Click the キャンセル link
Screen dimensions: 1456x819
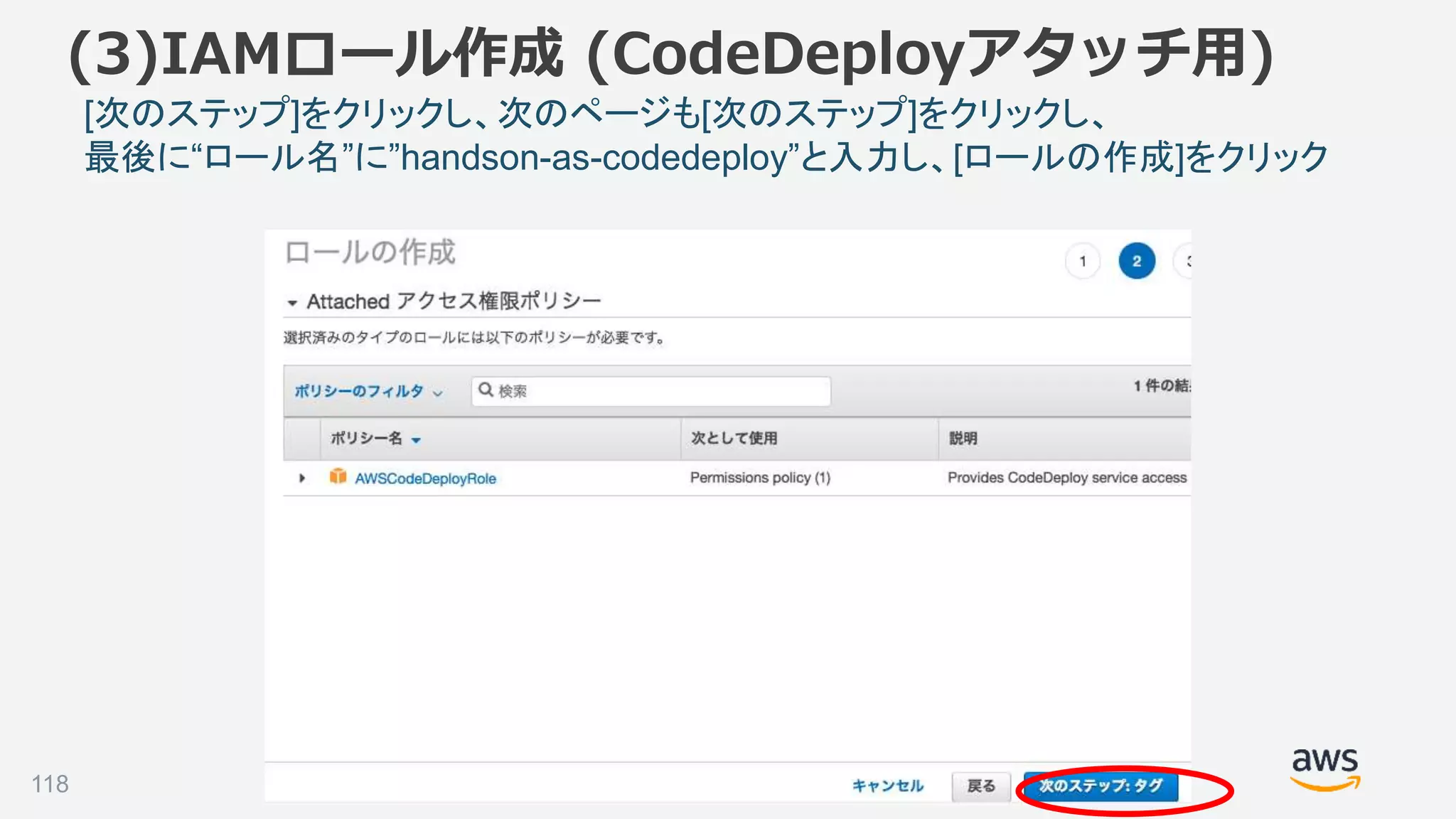888,786
